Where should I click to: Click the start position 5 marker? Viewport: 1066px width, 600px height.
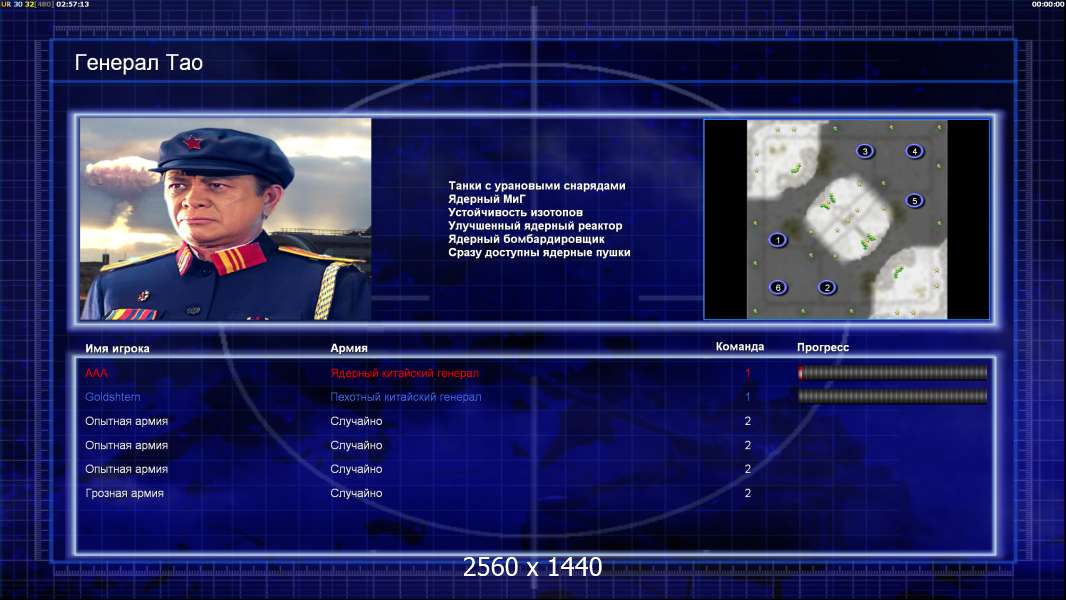point(914,200)
